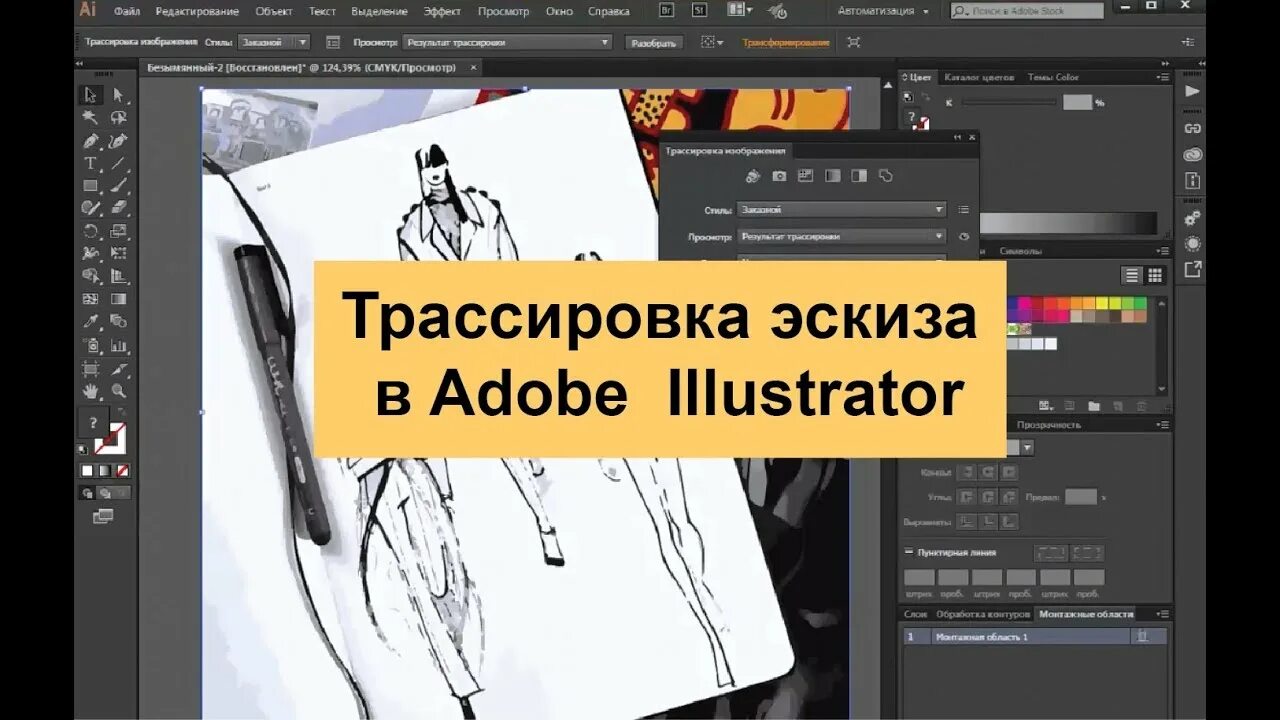Open Bridge (Br) from the top bar
The width and height of the screenshot is (1280, 720).
tap(667, 10)
